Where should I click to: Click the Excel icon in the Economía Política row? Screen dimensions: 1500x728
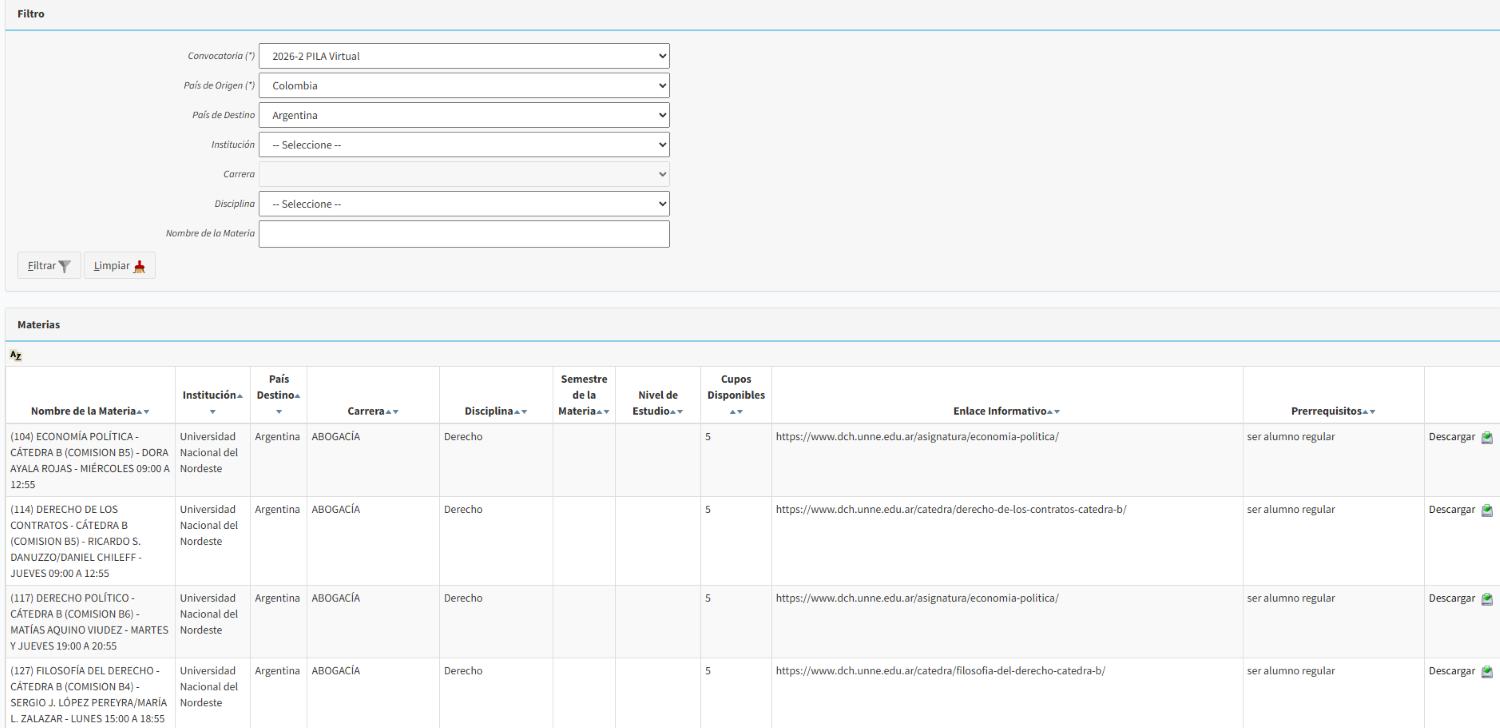coord(1487,438)
